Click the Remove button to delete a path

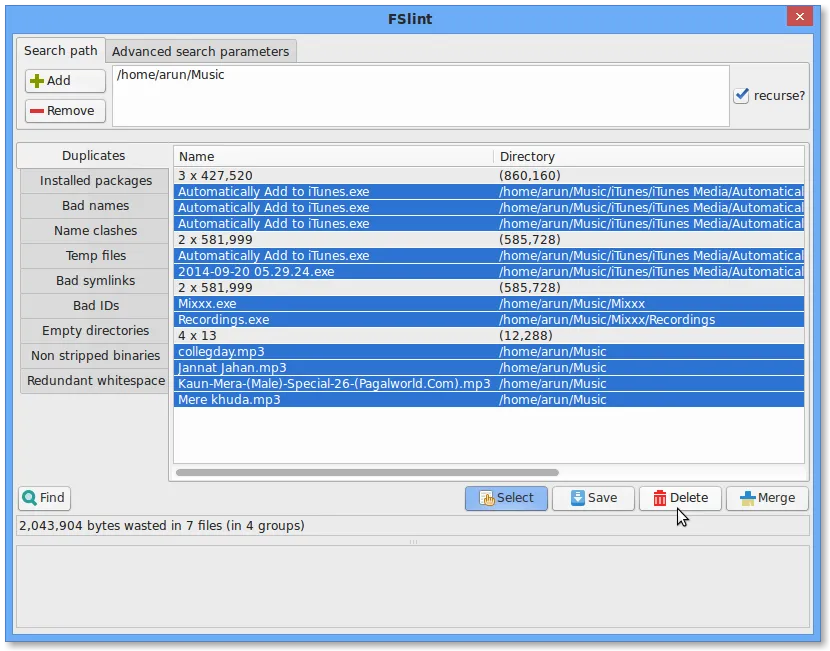click(x=63, y=110)
